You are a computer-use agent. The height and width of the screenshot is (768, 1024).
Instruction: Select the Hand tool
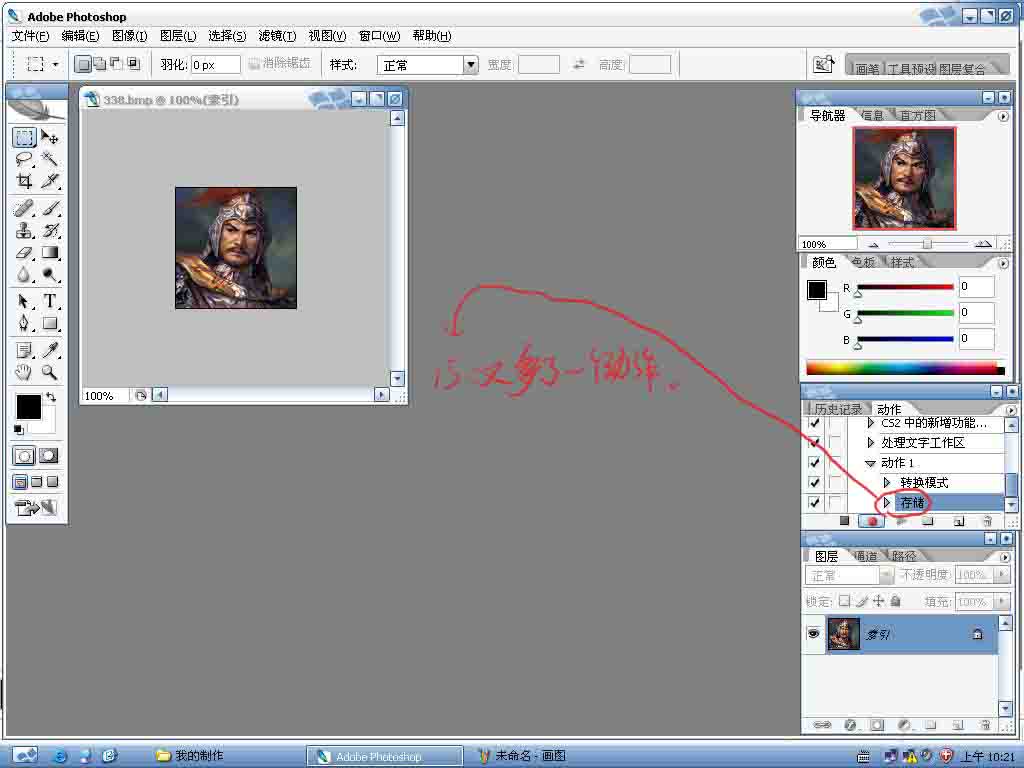pyautogui.click(x=24, y=373)
